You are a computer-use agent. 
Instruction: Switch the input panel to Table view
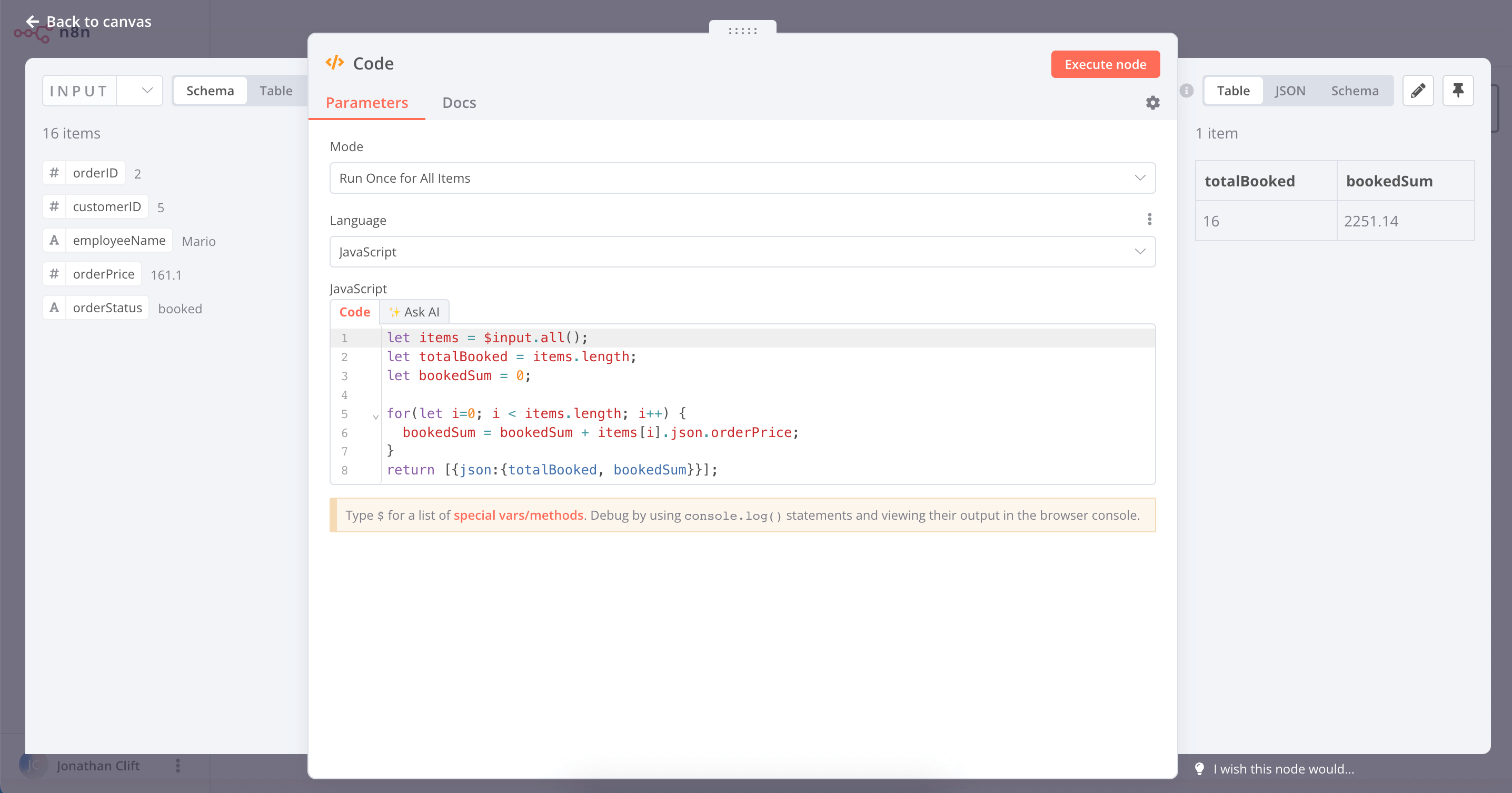point(275,91)
